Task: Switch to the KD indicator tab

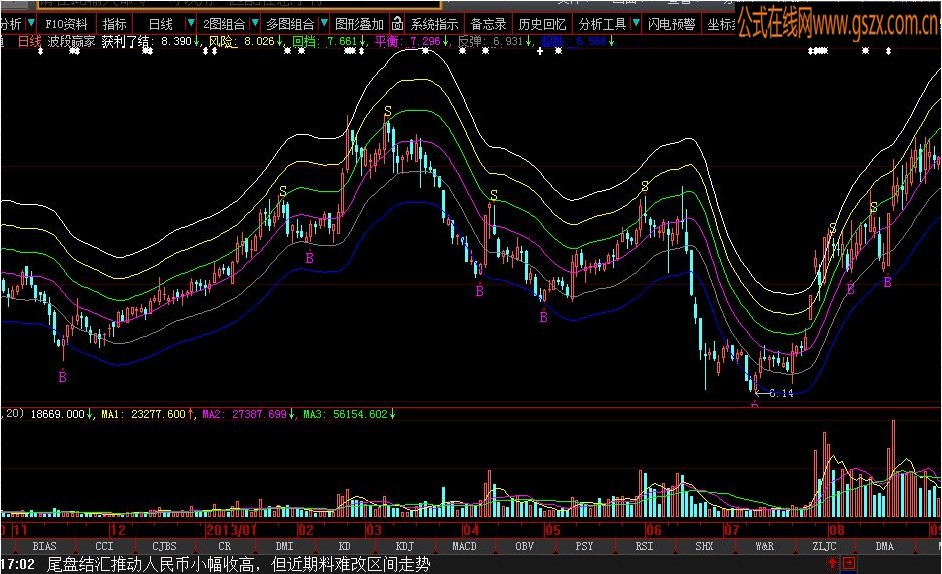Action: point(344,546)
